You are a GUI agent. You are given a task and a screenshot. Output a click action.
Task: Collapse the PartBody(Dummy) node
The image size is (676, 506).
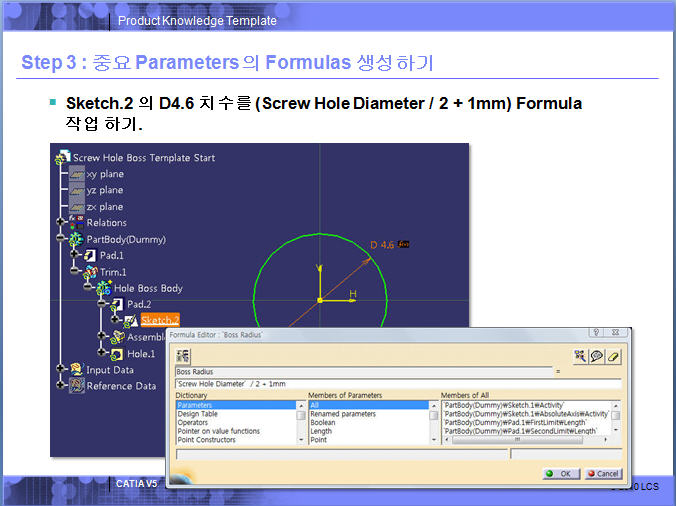click(60, 239)
